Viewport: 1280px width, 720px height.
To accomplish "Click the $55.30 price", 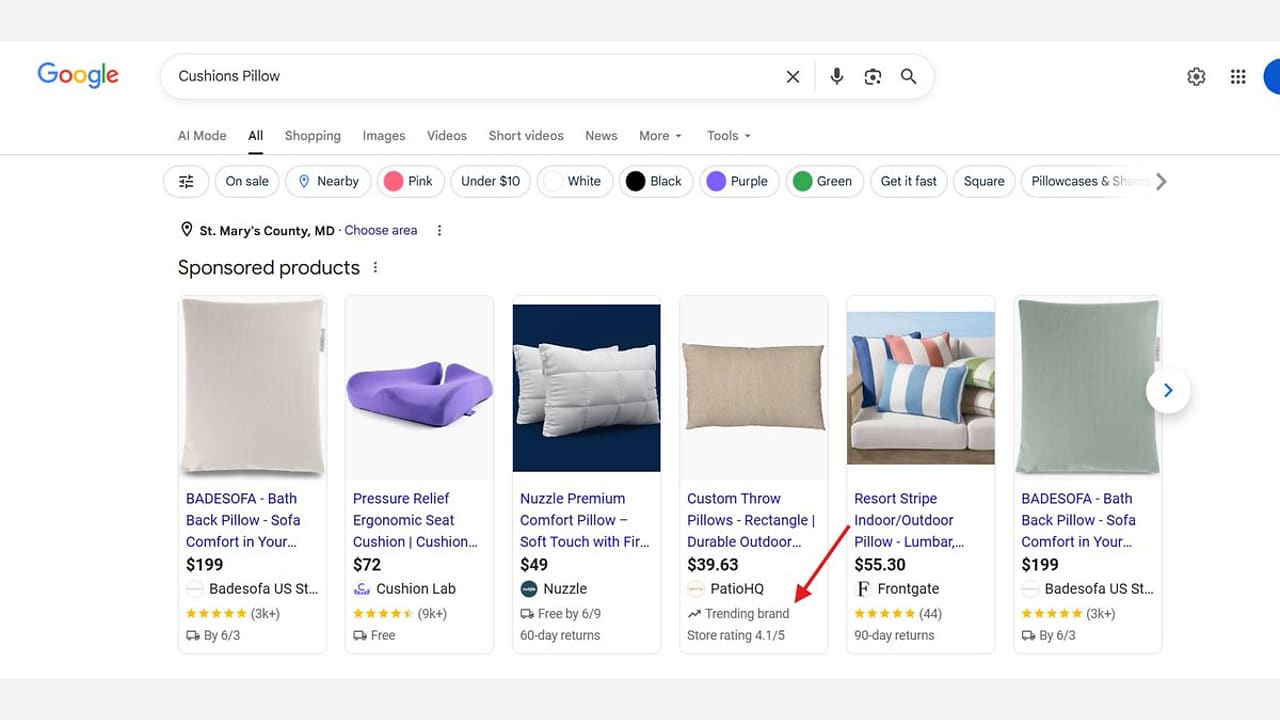I will pyautogui.click(x=880, y=565).
